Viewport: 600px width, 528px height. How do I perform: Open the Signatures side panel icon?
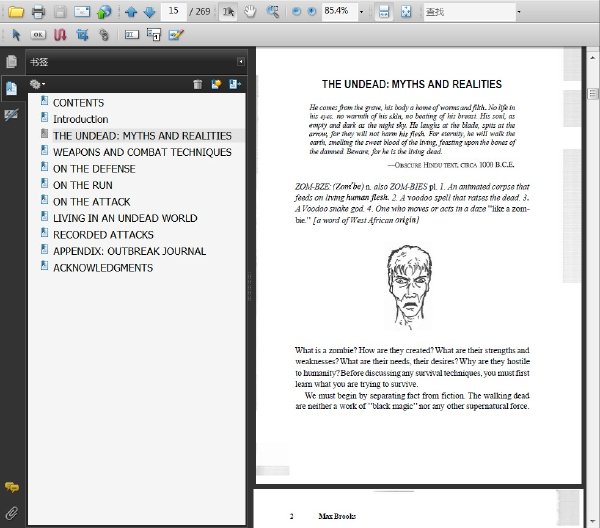11,114
